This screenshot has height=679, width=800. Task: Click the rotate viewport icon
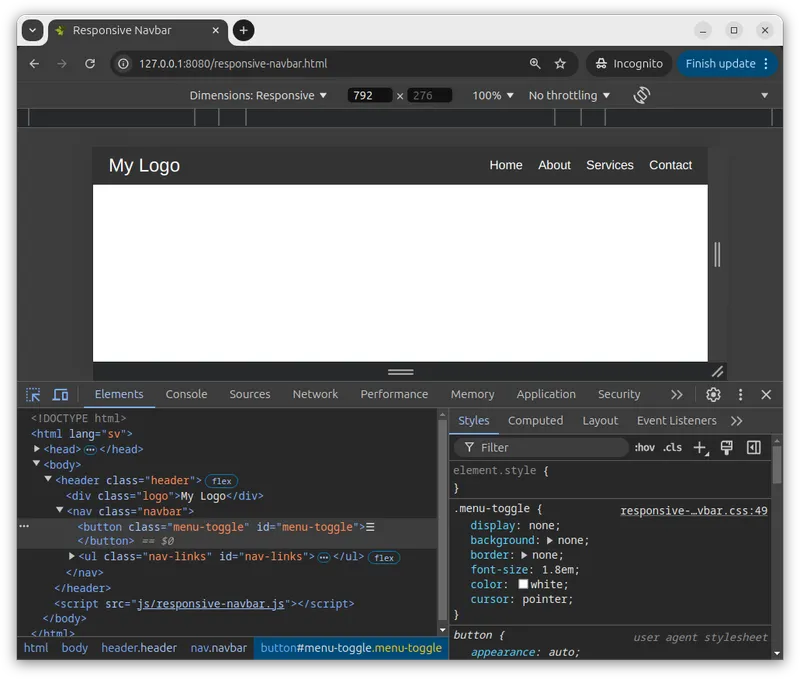pyautogui.click(x=642, y=95)
